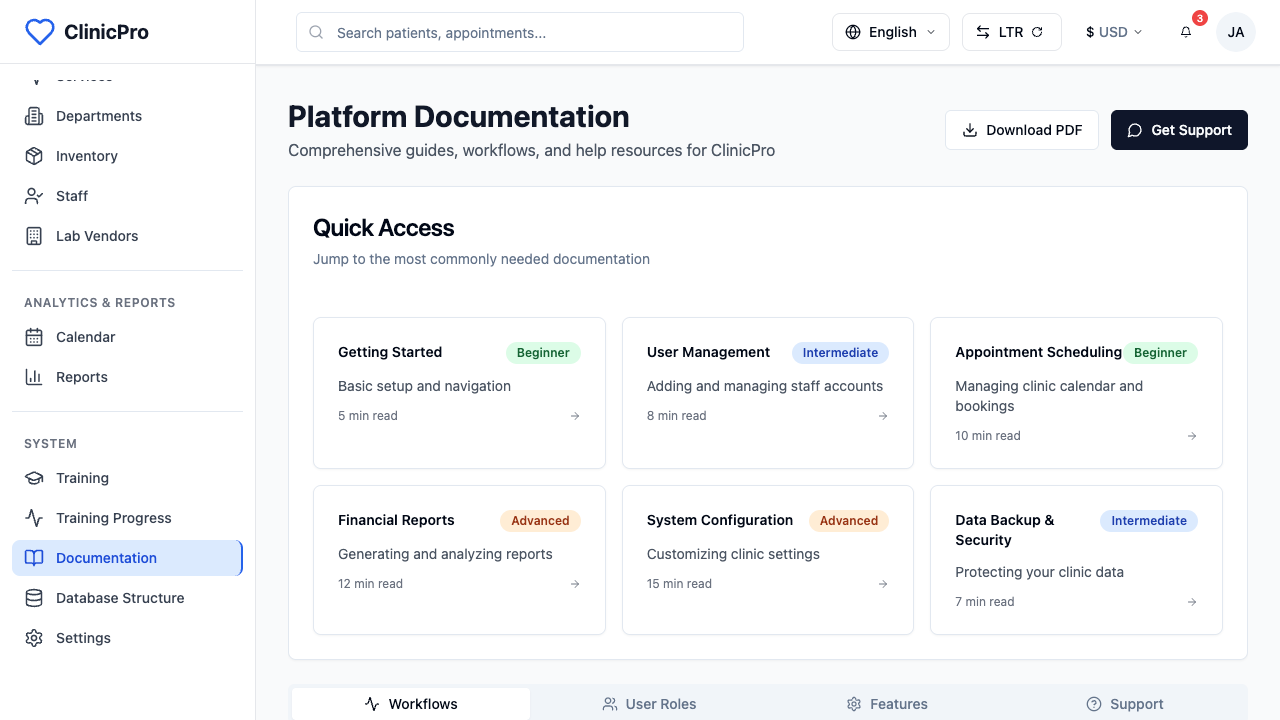Screen dimensions: 1280x720
Task: Click the Beginner badge on Getting Started
Action: (x=543, y=353)
